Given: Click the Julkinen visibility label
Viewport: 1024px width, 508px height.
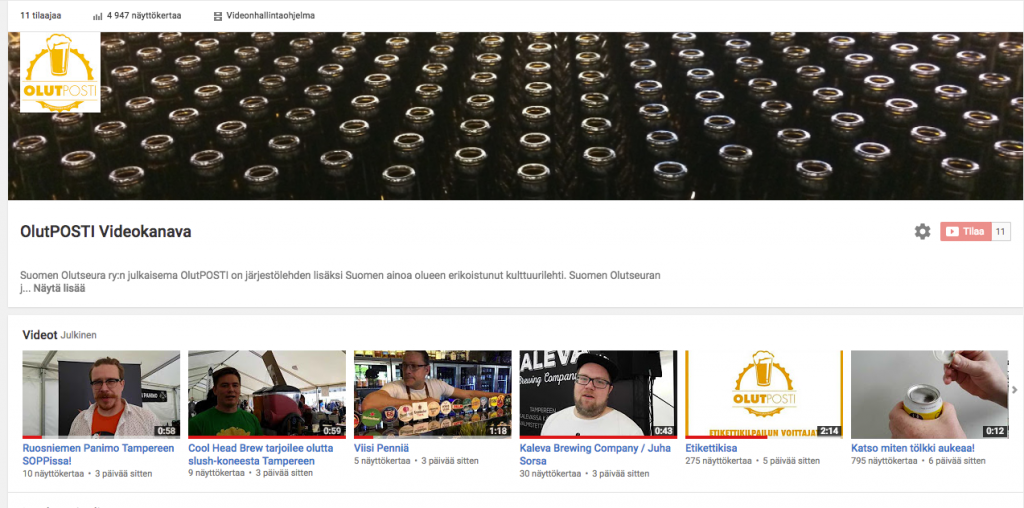Looking at the screenshot, I should pyautogui.click(x=78, y=336).
